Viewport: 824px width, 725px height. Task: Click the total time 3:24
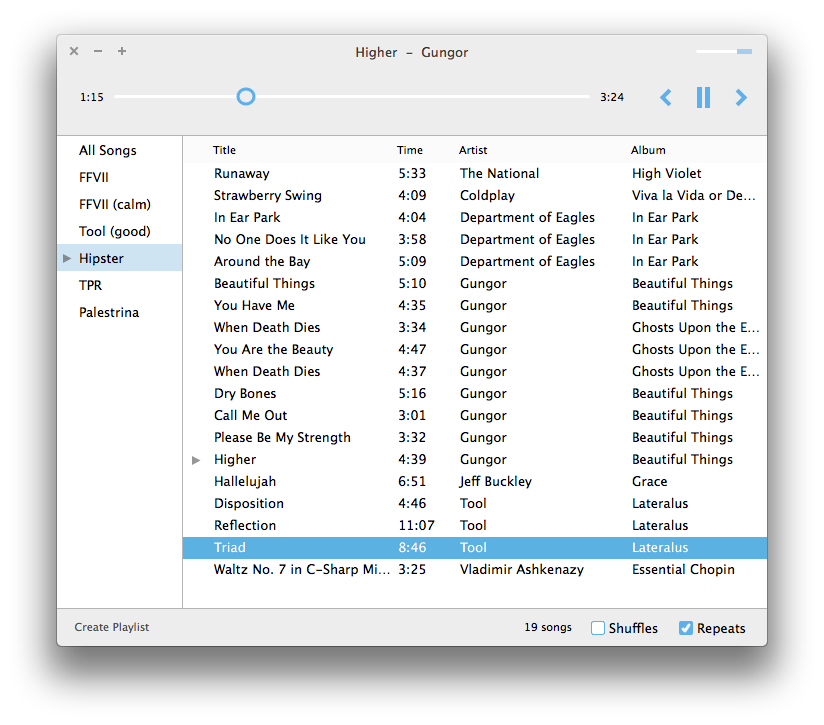coord(612,97)
